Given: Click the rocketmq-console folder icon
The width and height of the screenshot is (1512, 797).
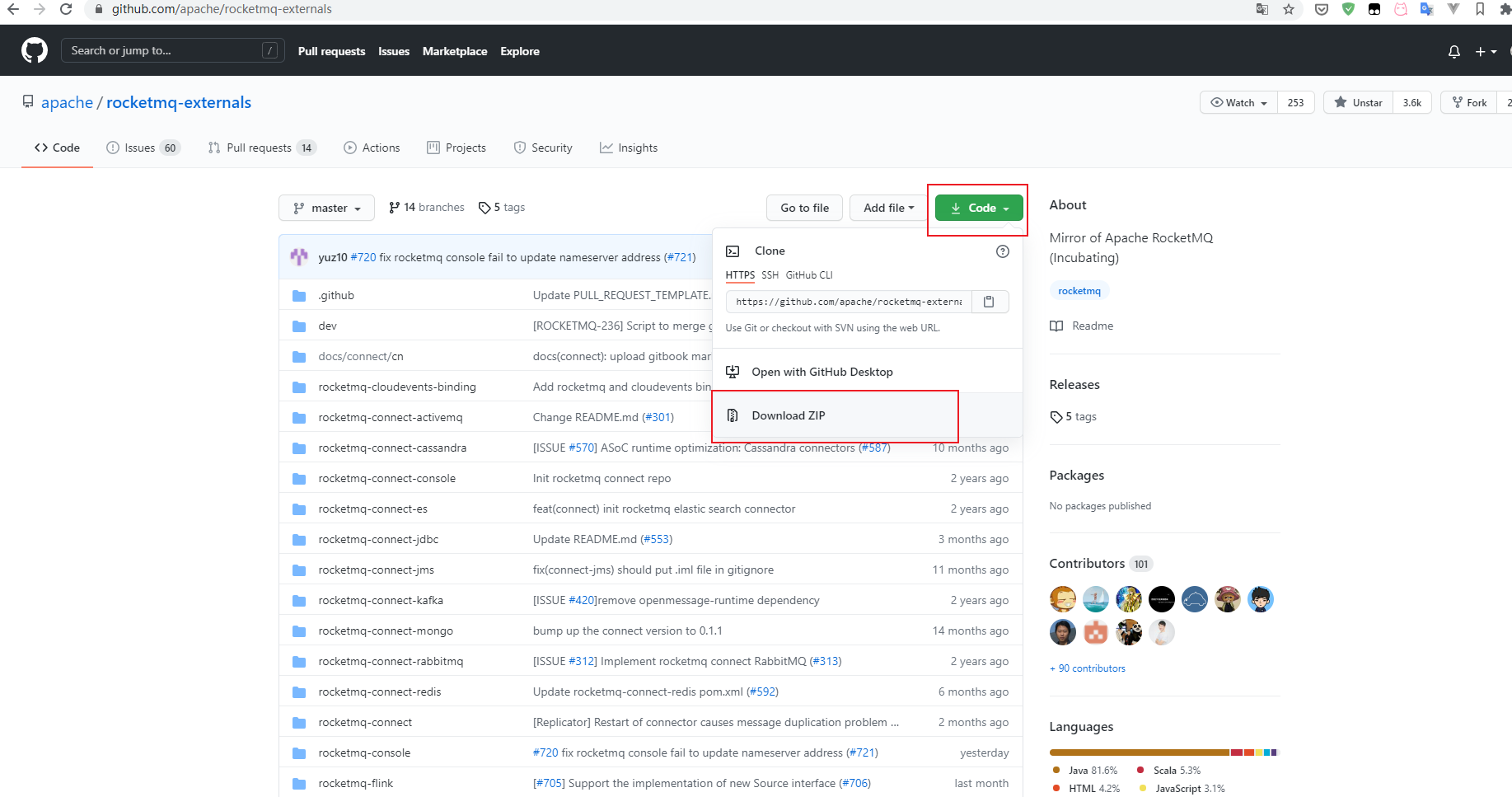Looking at the screenshot, I should coord(299,752).
